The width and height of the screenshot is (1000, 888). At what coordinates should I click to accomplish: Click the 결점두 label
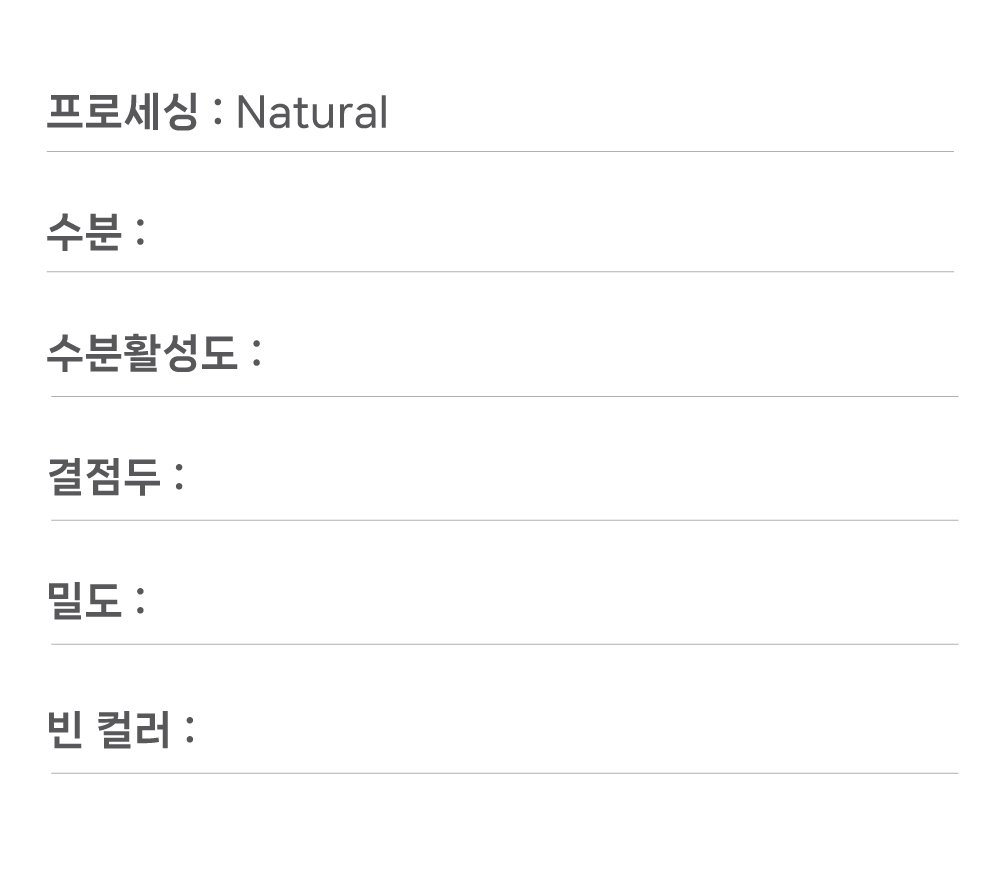(x=104, y=477)
